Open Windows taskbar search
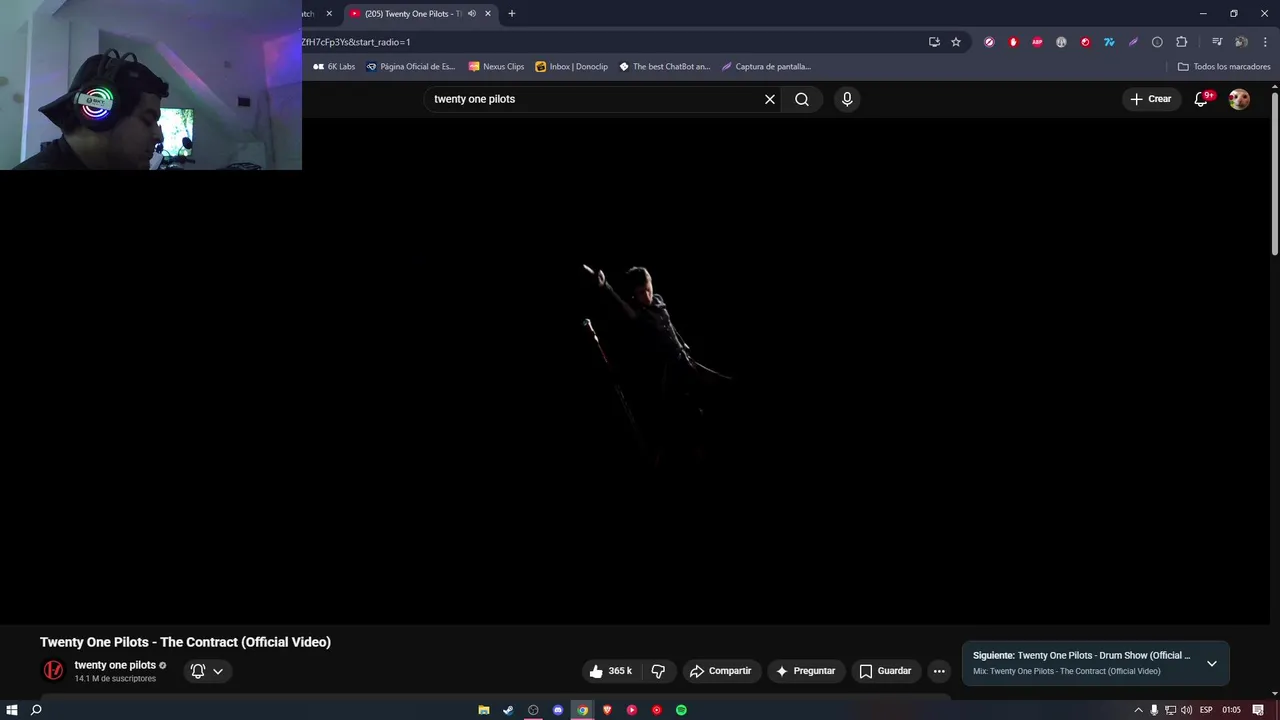The height and width of the screenshot is (720, 1280). pos(36,710)
